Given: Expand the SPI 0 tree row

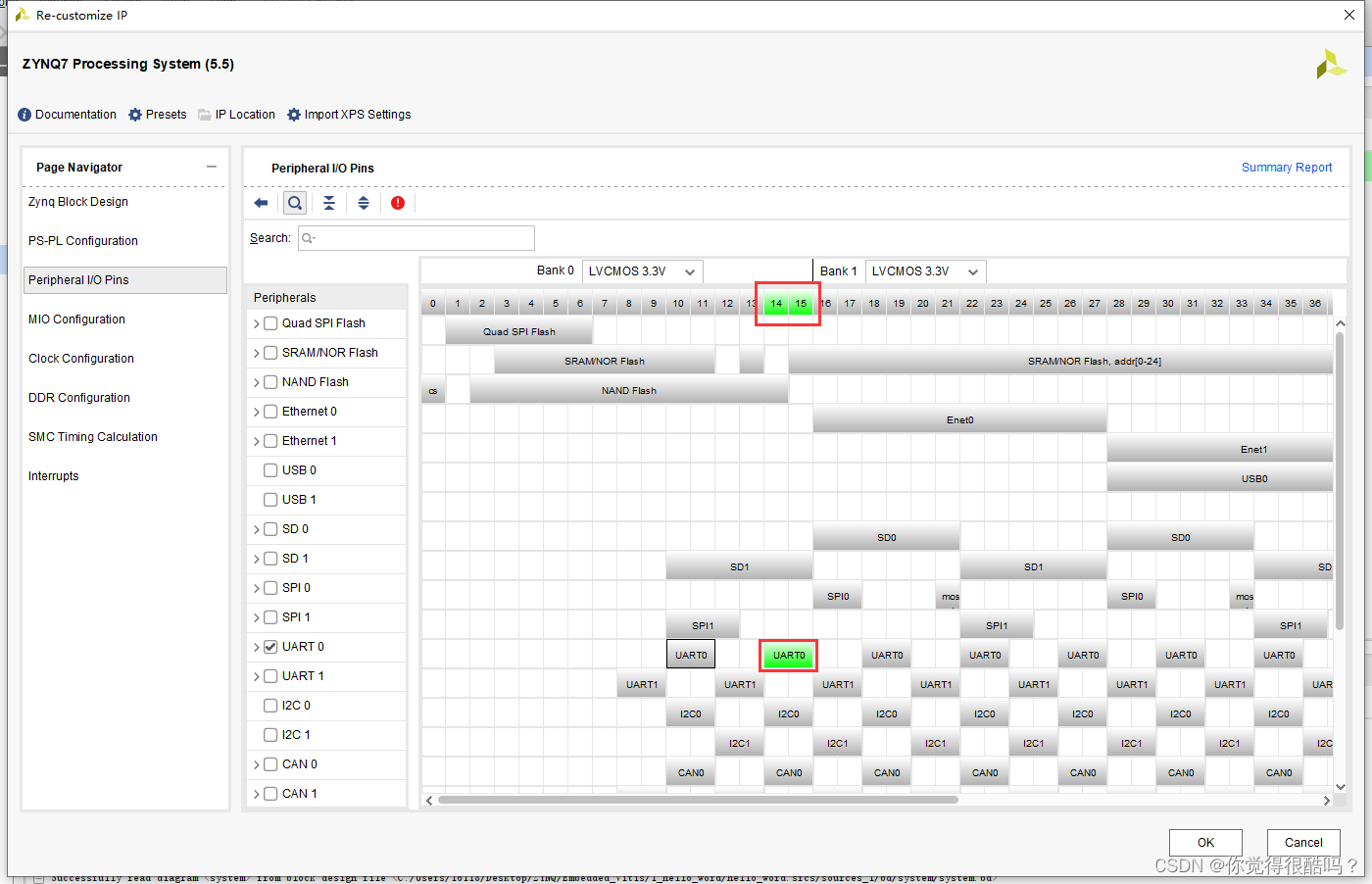Looking at the screenshot, I should coord(257,588).
